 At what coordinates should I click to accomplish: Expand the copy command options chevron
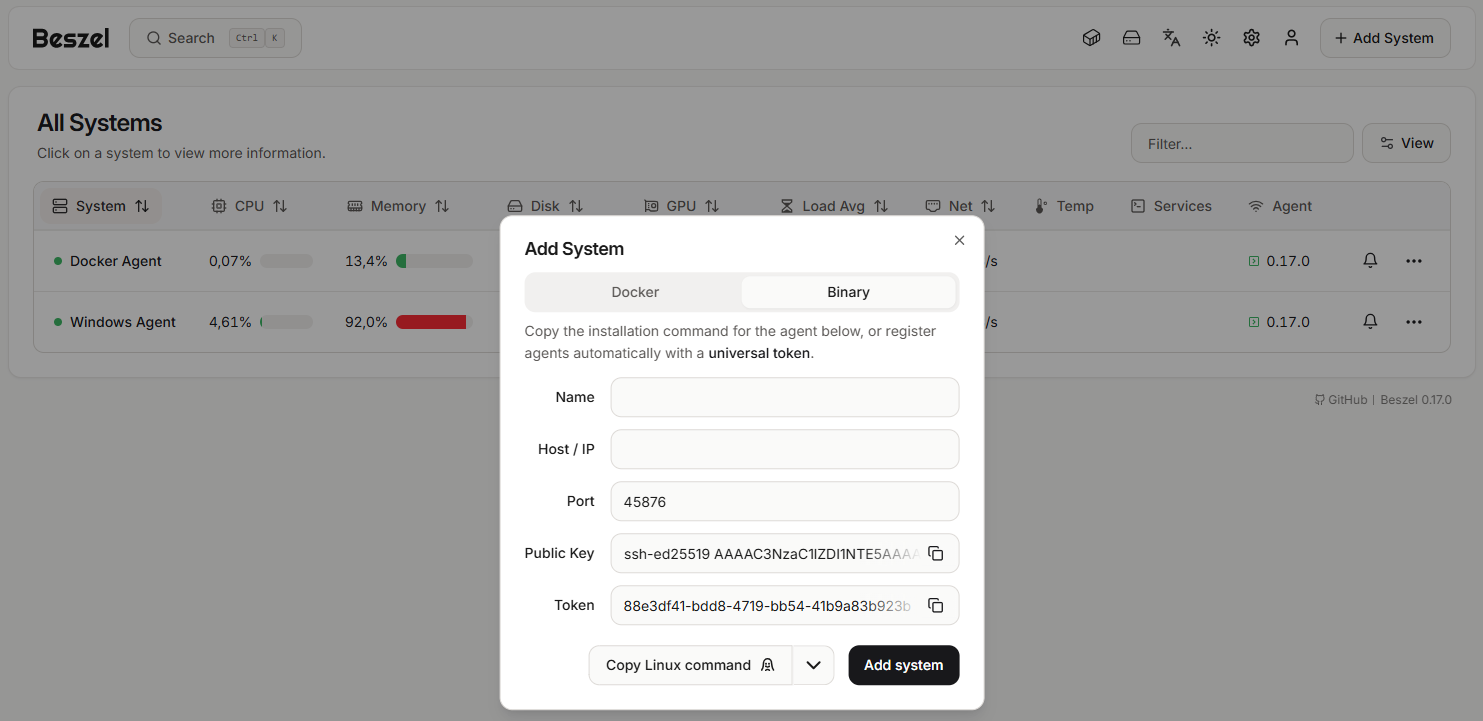[813, 665]
